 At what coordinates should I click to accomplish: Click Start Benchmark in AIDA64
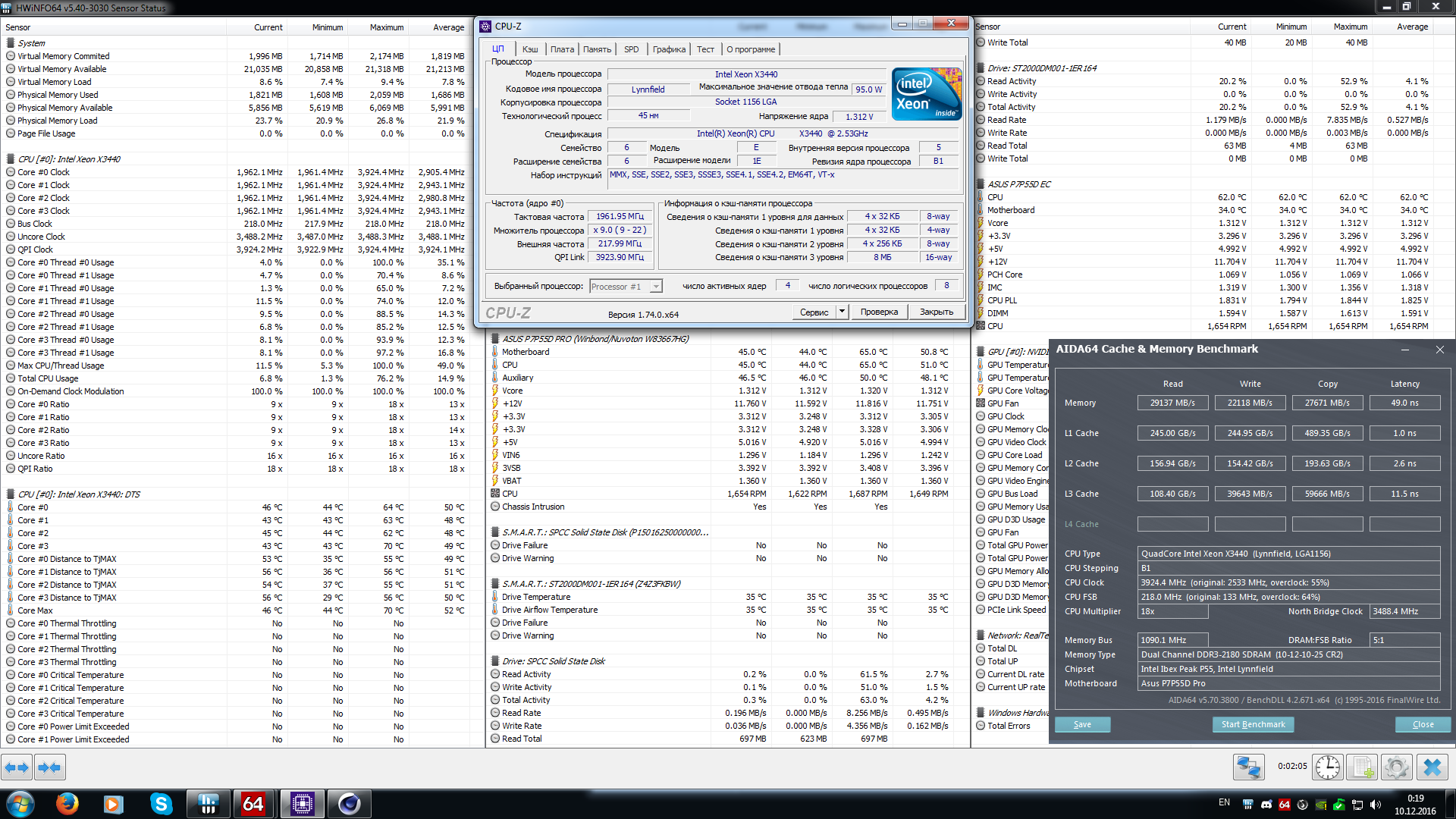click(1253, 724)
